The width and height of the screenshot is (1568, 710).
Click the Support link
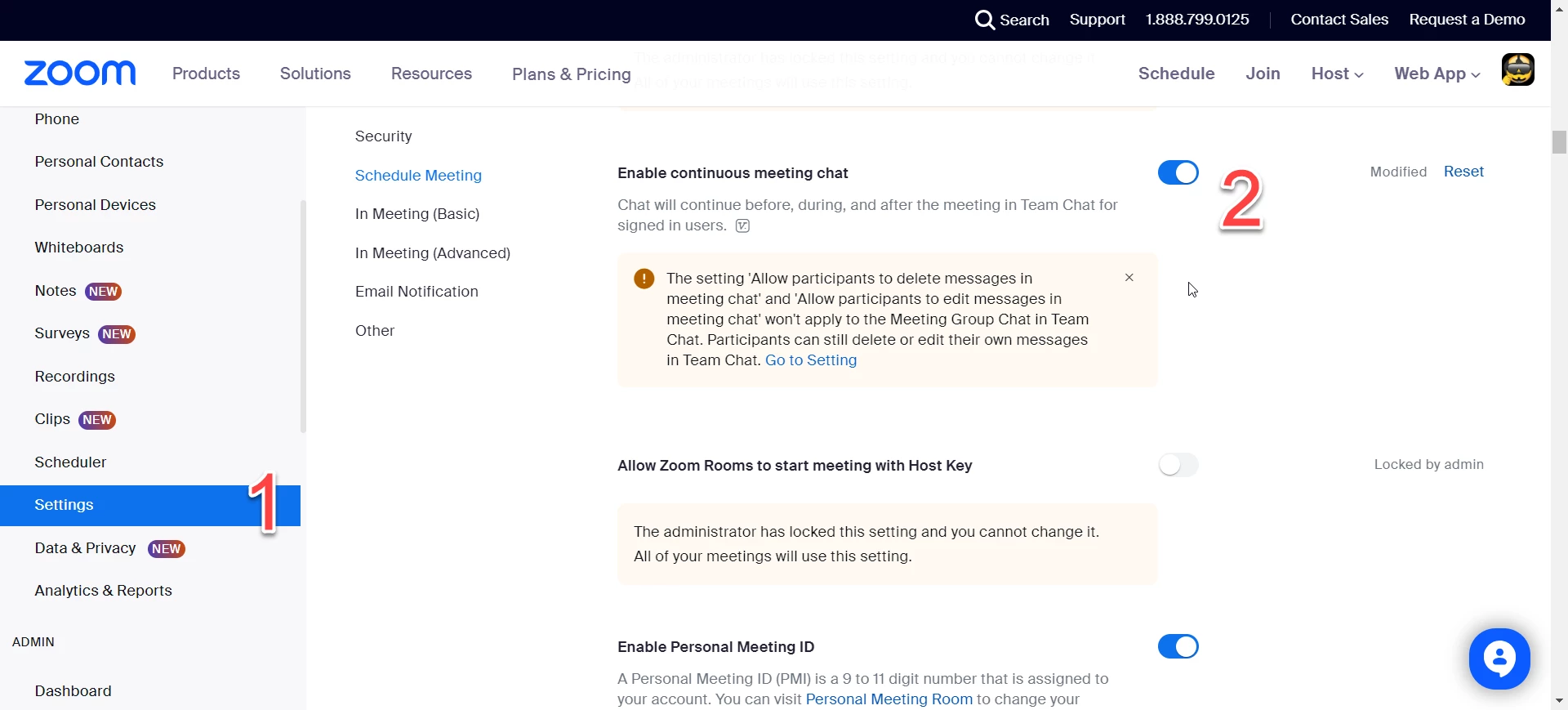pos(1097,20)
